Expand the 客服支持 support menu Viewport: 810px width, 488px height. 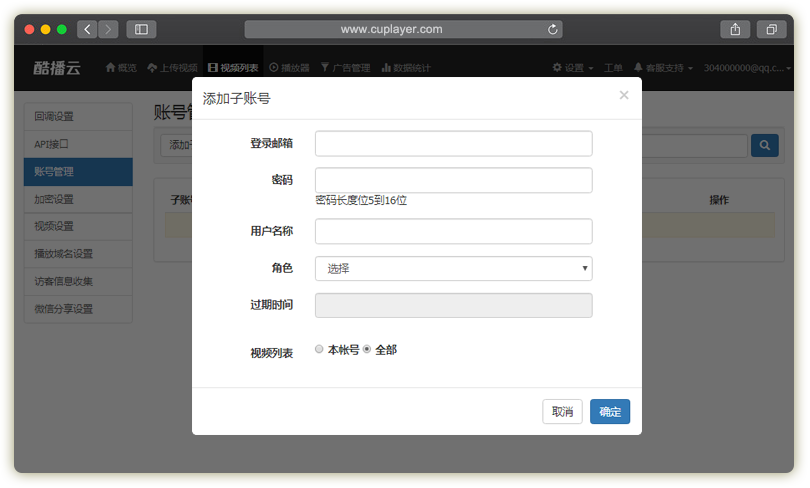[x=663, y=68]
